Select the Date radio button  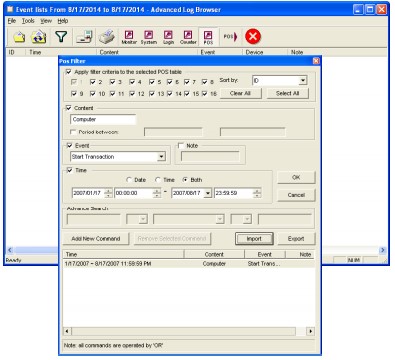(129, 180)
